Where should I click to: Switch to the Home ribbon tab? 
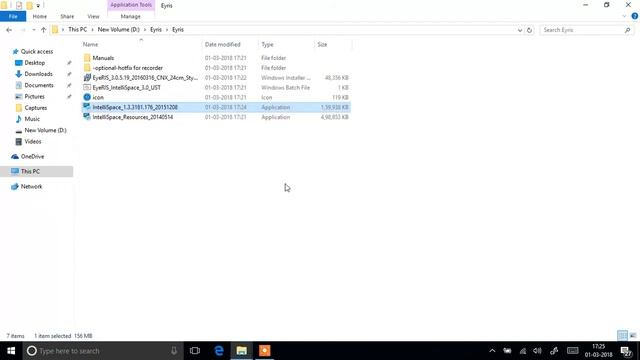[x=40, y=16]
